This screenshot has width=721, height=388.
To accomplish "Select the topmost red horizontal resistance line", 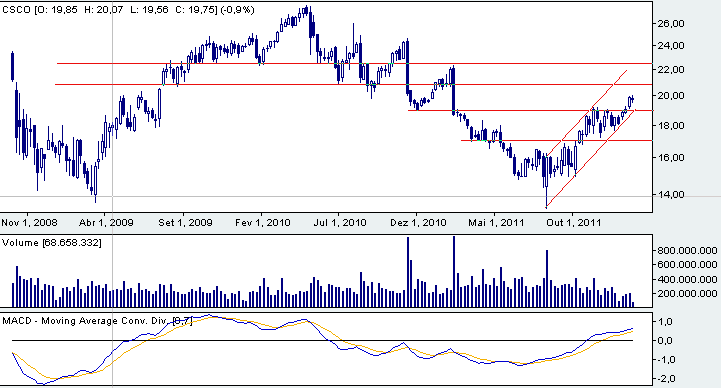I will pyautogui.click(x=354, y=63).
